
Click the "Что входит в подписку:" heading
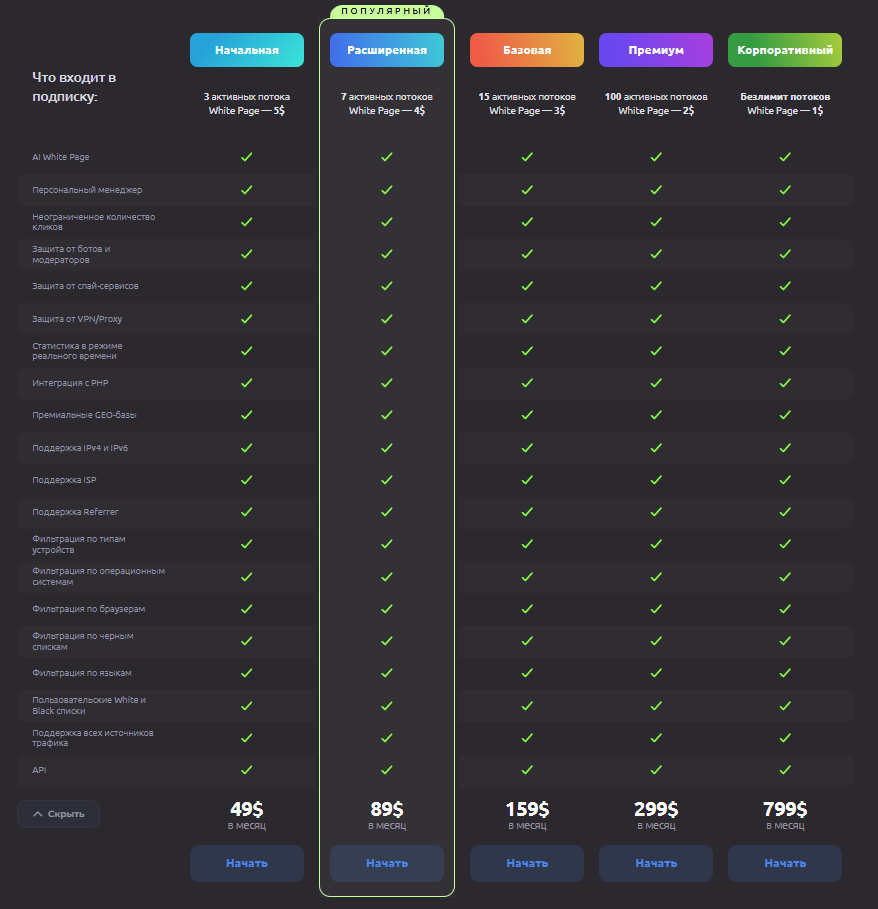pyautogui.click(x=74, y=87)
